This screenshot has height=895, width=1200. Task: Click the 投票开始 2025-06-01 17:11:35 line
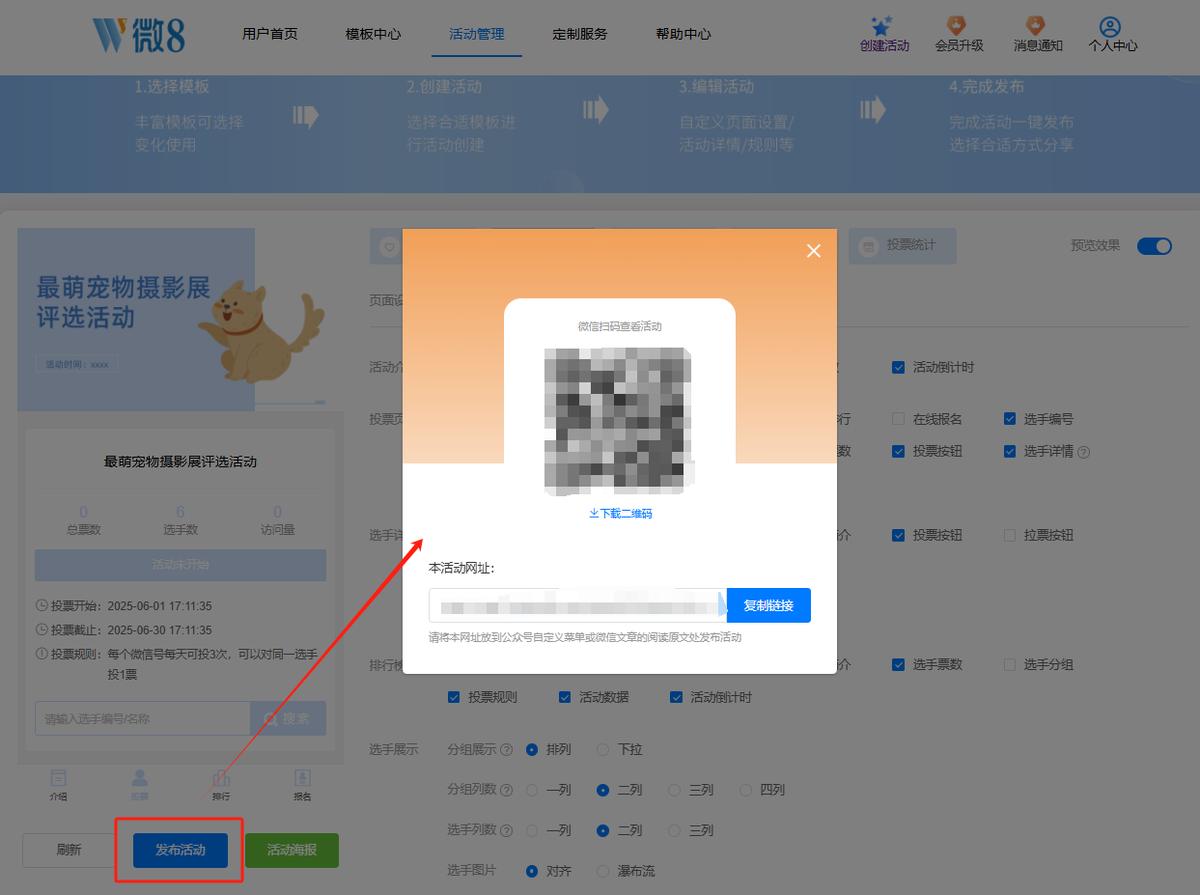[124, 606]
